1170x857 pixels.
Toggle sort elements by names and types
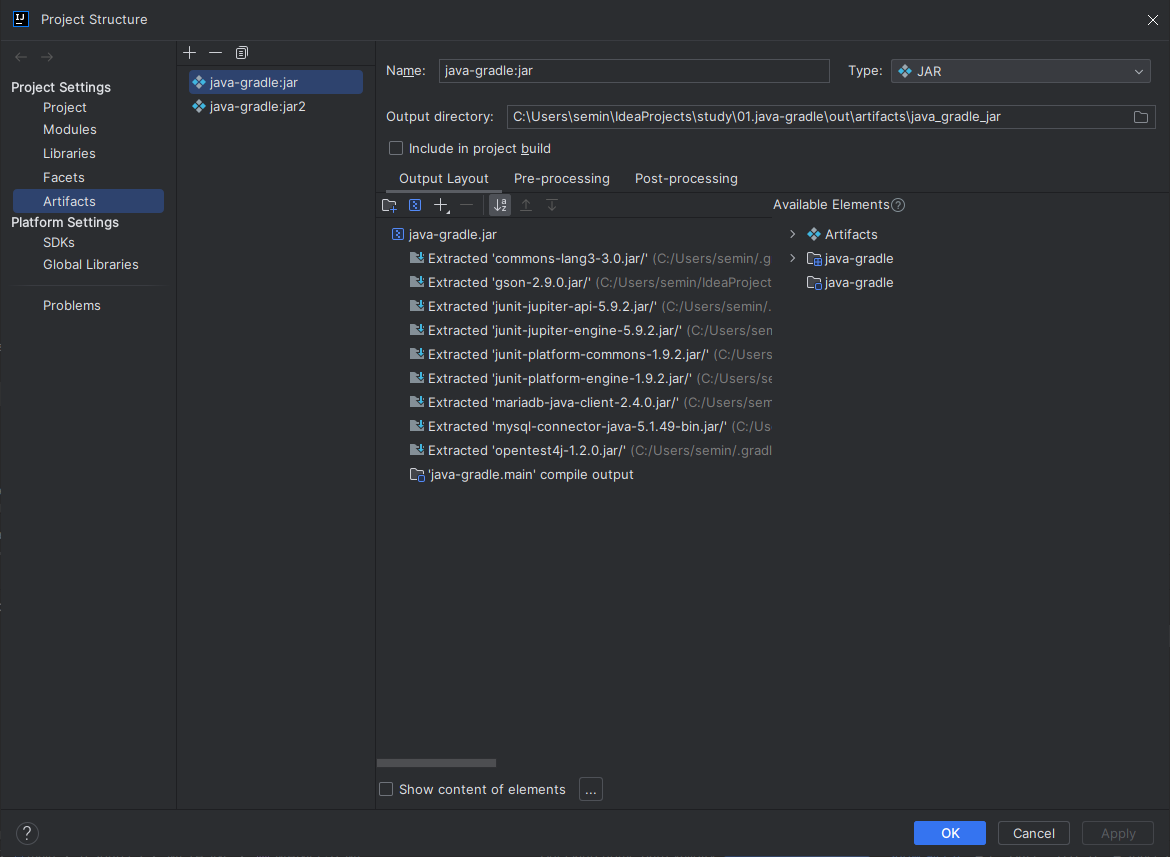click(x=501, y=205)
